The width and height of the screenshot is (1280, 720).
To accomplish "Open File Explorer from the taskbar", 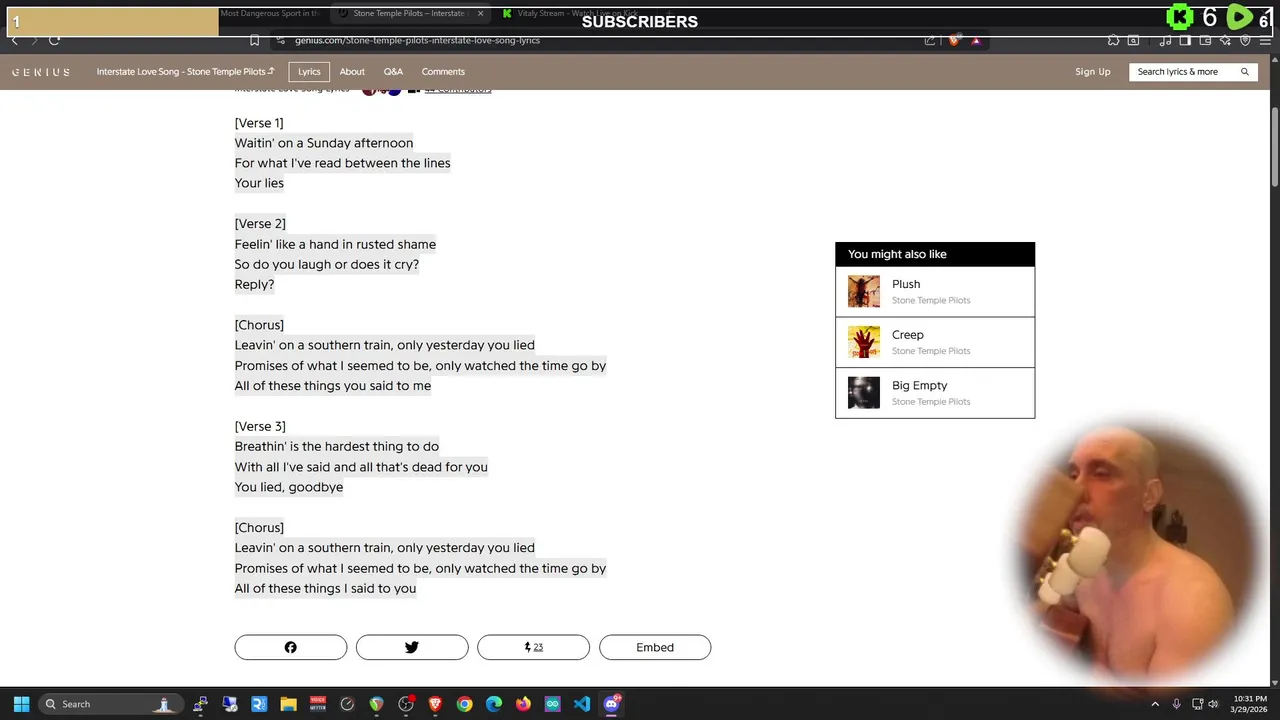I will [x=288, y=704].
